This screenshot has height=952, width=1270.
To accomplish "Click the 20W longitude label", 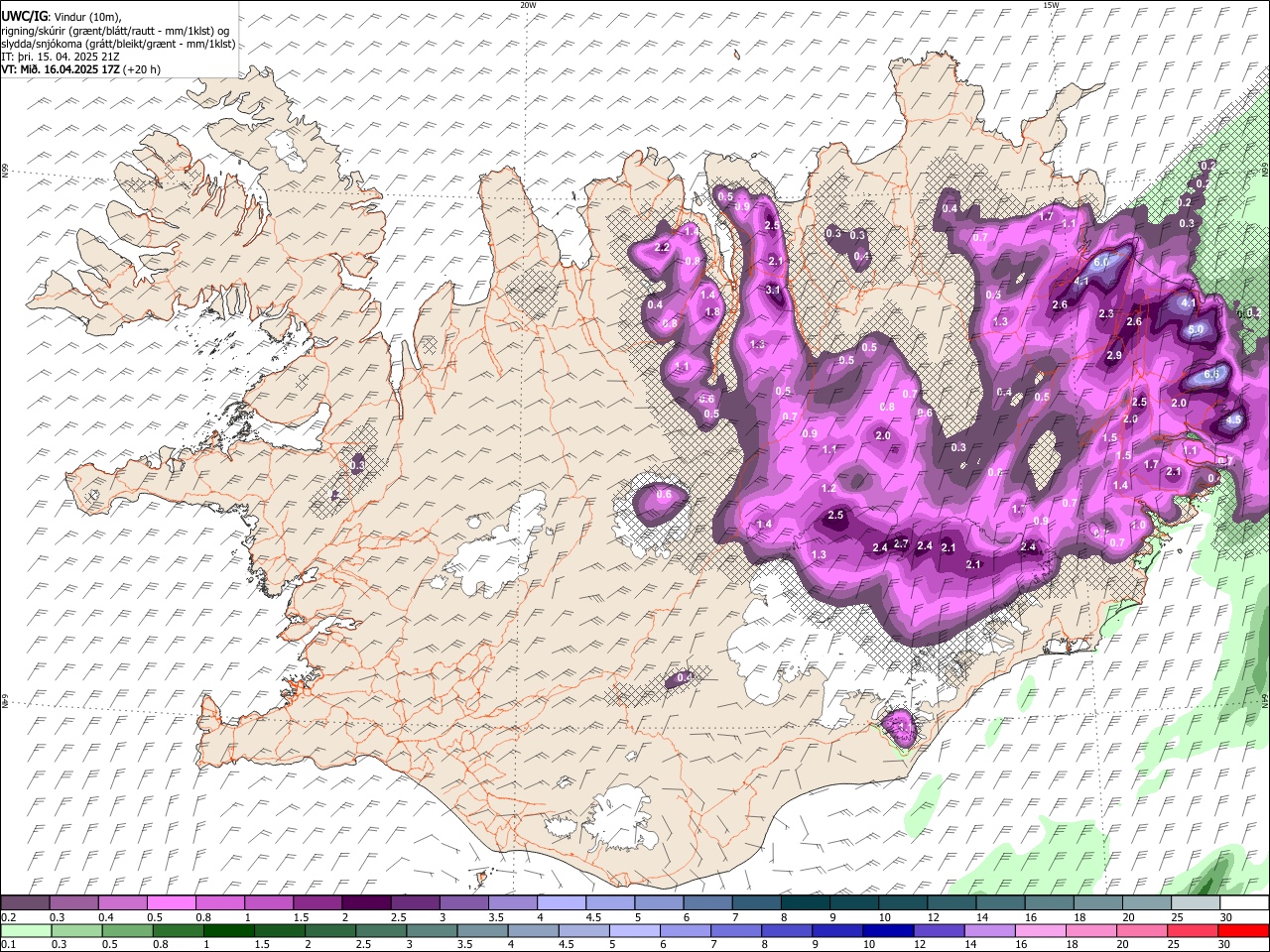I will 528,5.
